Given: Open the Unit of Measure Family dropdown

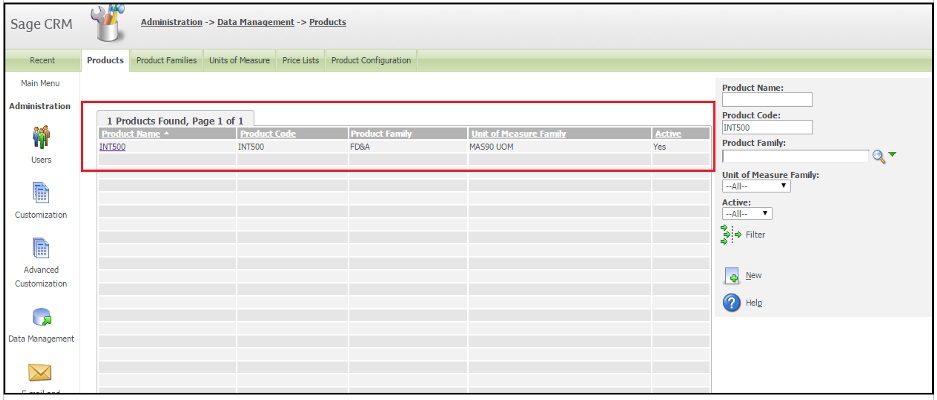Looking at the screenshot, I should 756,186.
